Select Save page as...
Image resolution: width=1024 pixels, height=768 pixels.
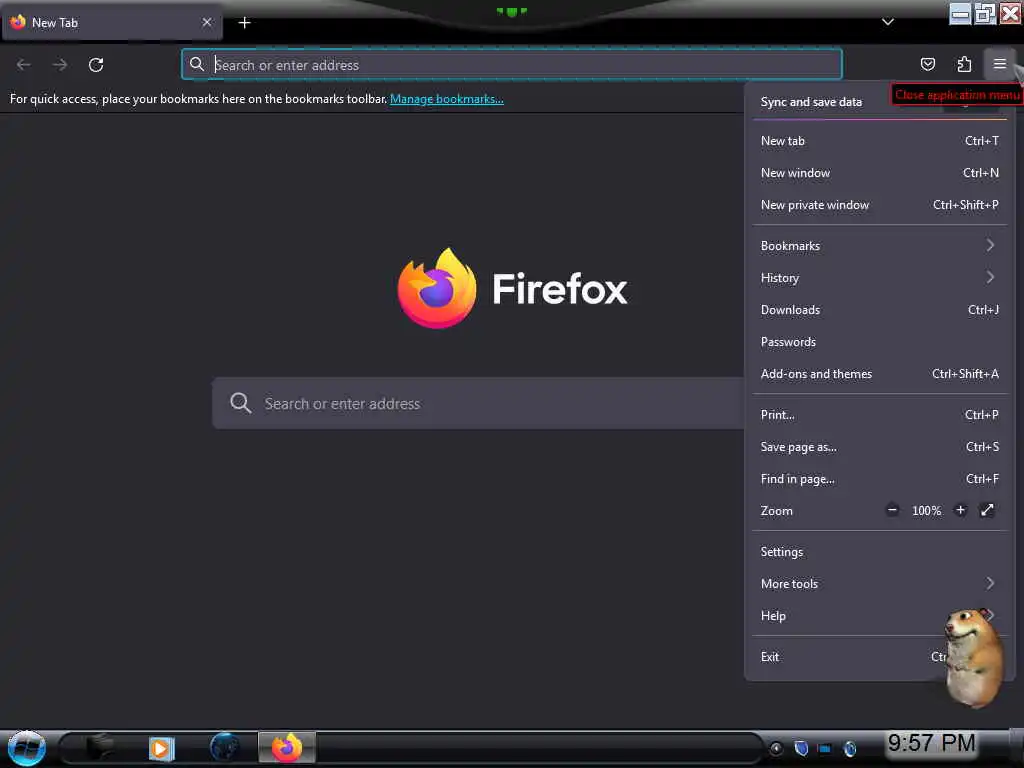coord(879,447)
